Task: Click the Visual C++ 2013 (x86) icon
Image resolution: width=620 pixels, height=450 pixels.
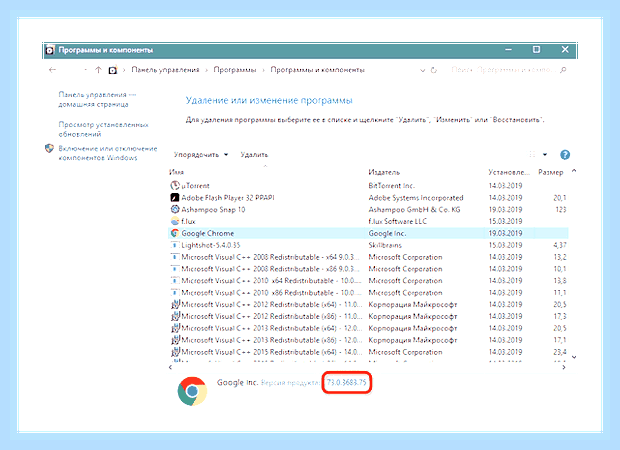Action: [175, 340]
